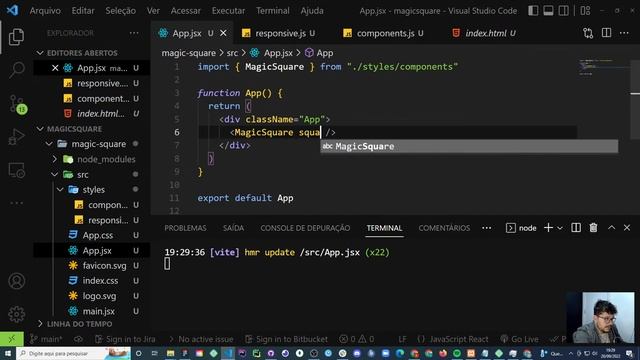Open logo.svg in file tree
The image size is (640, 360).
pyautogui.click(x=99, y=296)
